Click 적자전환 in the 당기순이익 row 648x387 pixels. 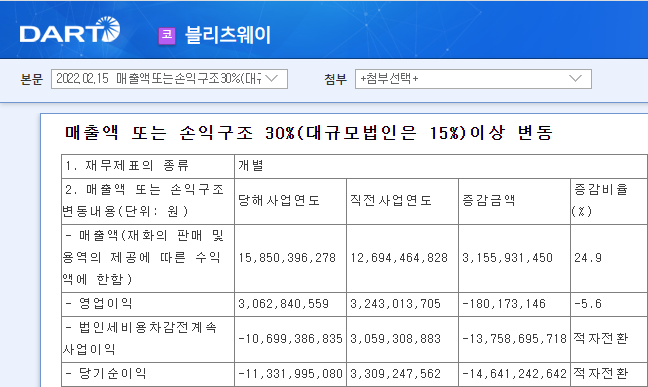click(x=601, y=374)
